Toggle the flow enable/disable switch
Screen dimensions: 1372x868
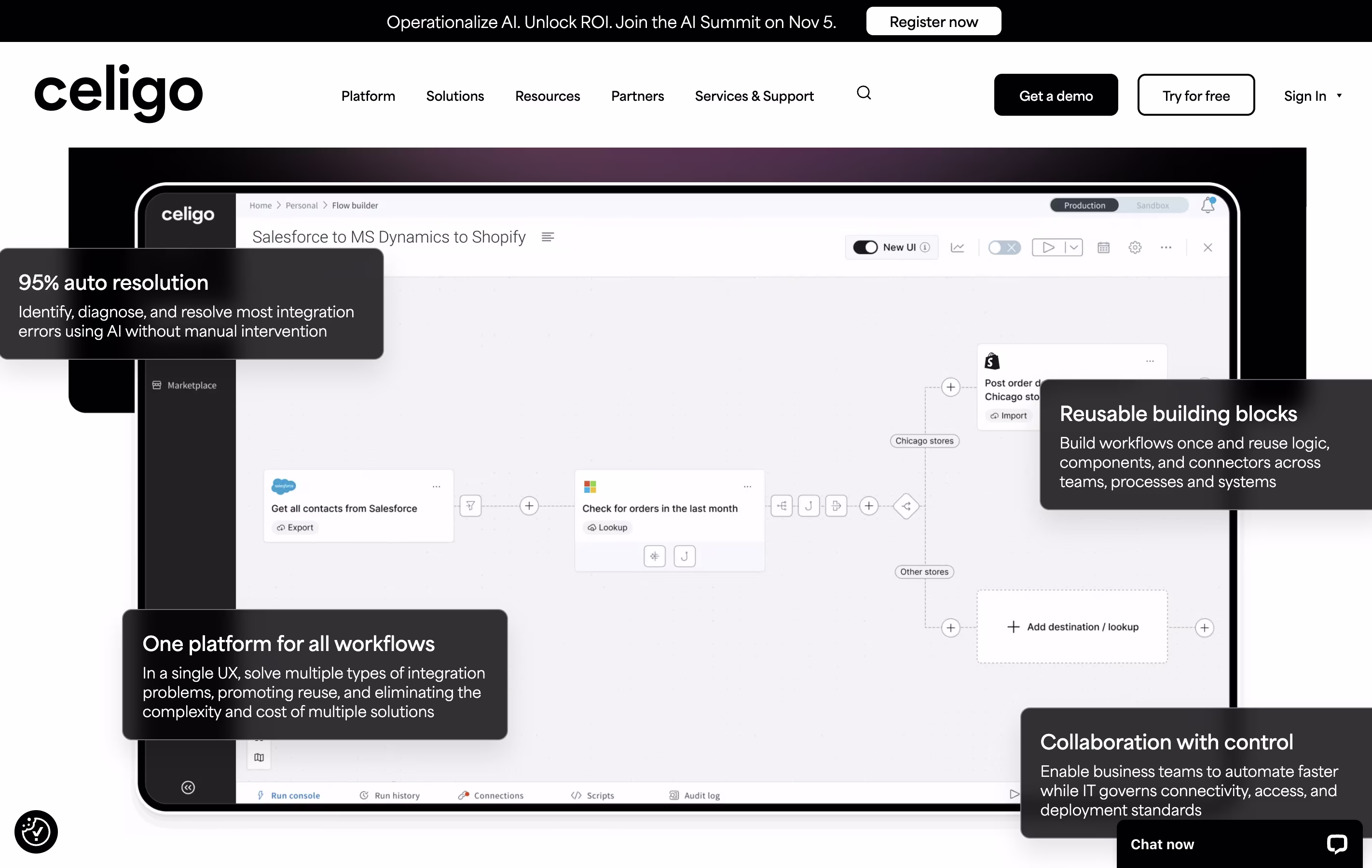coord(1003,247)
